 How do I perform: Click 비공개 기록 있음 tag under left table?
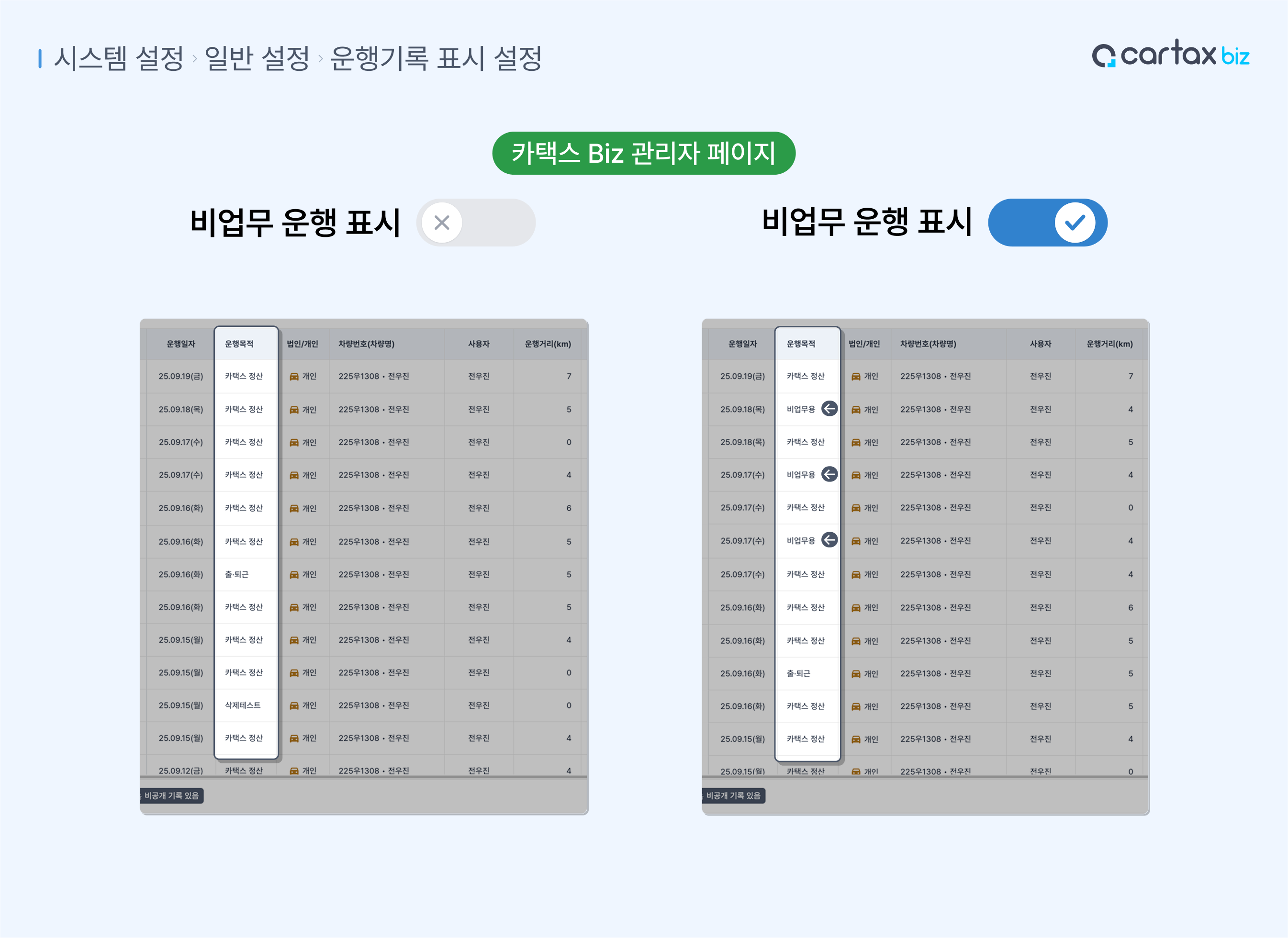(x=171, y=795)
